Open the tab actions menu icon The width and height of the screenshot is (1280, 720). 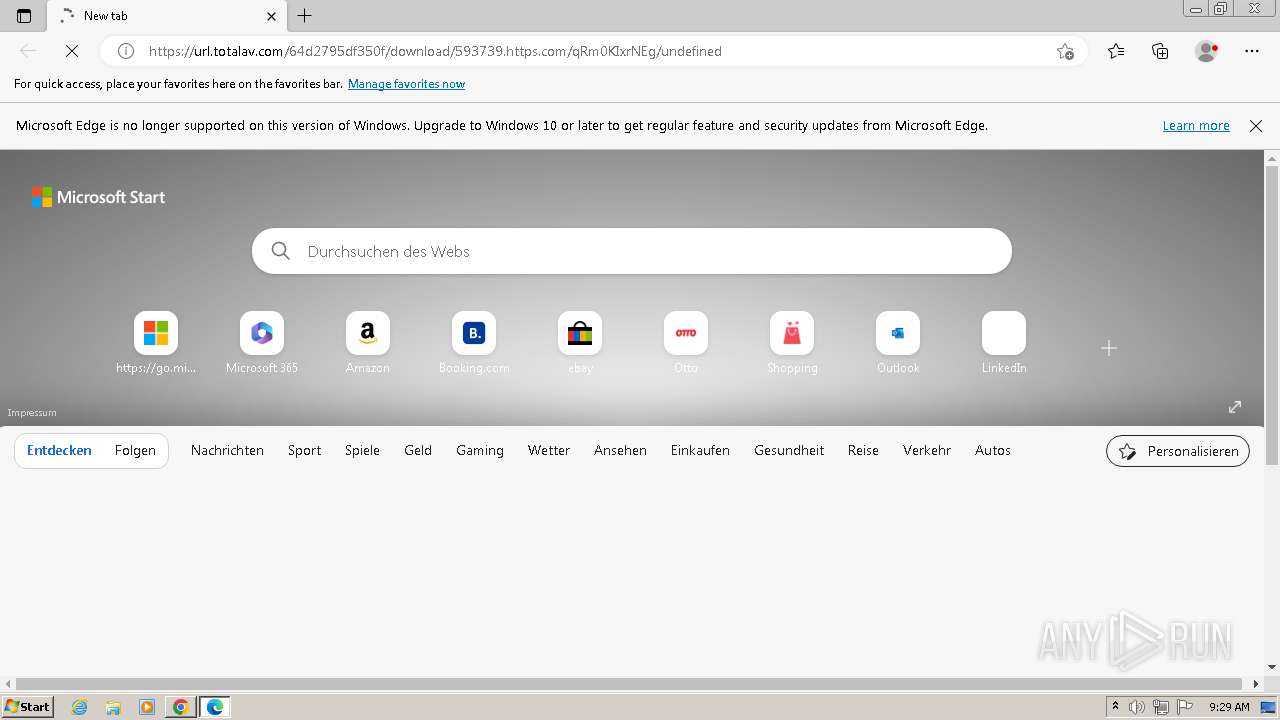[24, 16]
